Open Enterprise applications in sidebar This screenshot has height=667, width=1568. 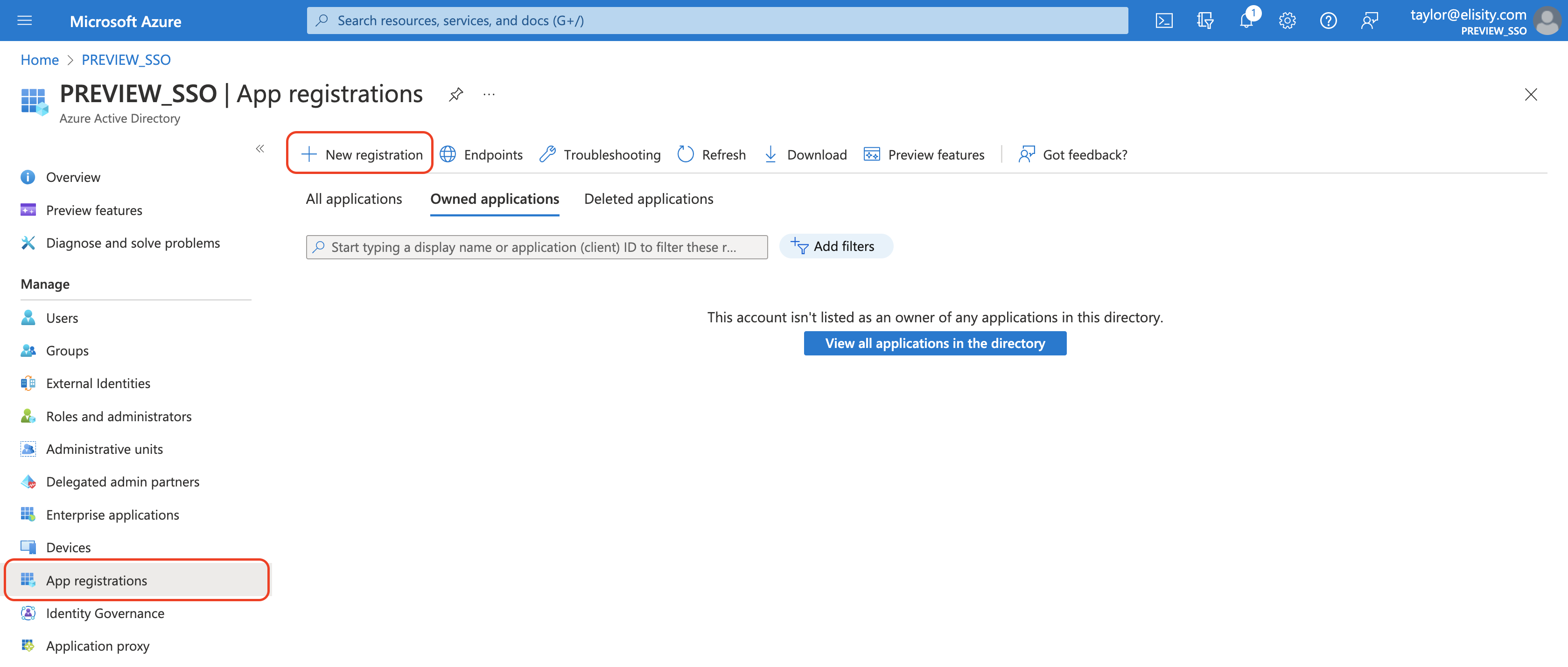[112, 515]
